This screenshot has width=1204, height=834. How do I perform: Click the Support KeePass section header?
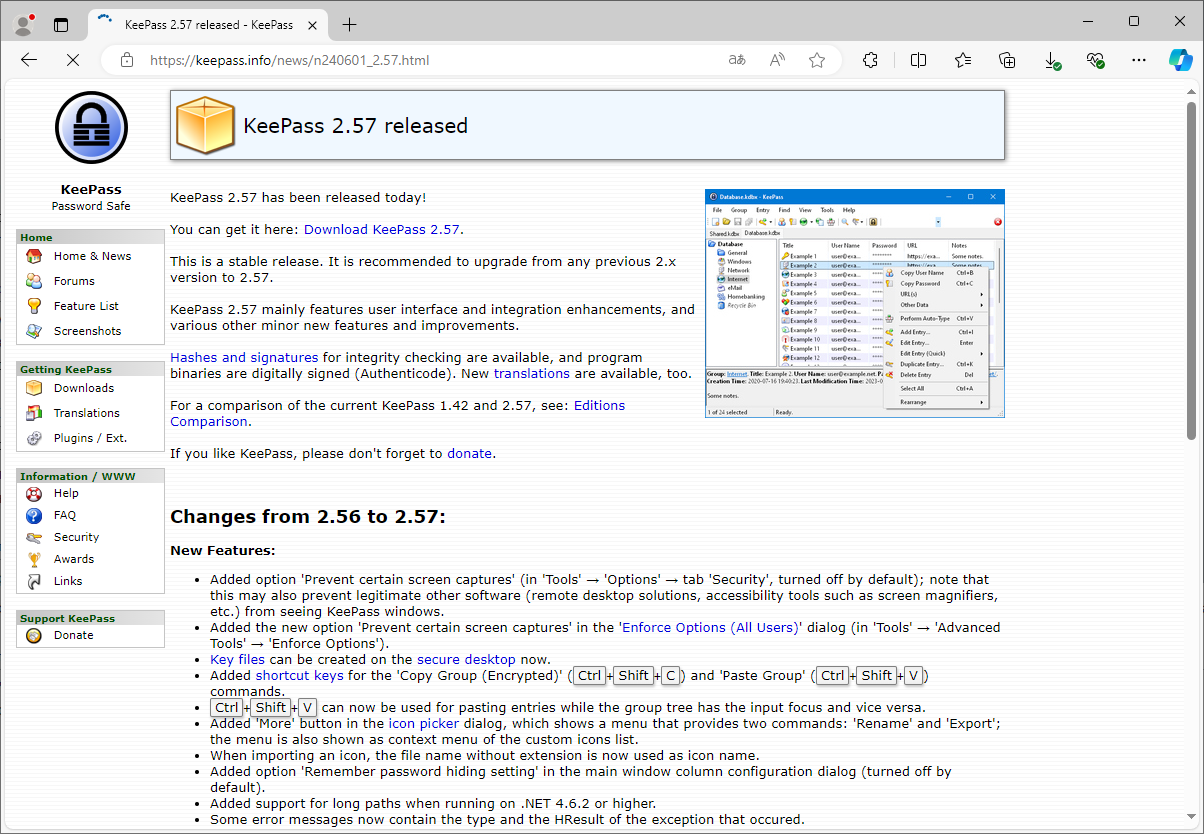90,618
